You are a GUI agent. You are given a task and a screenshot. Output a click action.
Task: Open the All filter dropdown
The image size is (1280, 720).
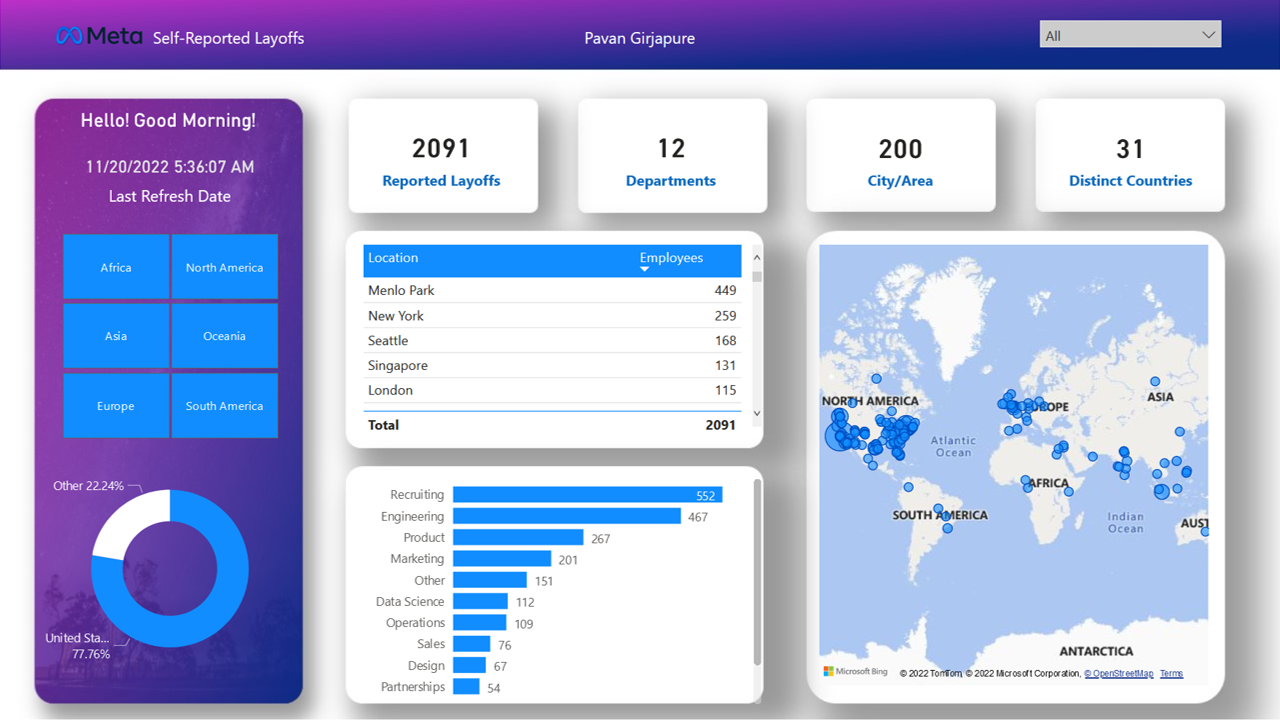[1130, 35]
